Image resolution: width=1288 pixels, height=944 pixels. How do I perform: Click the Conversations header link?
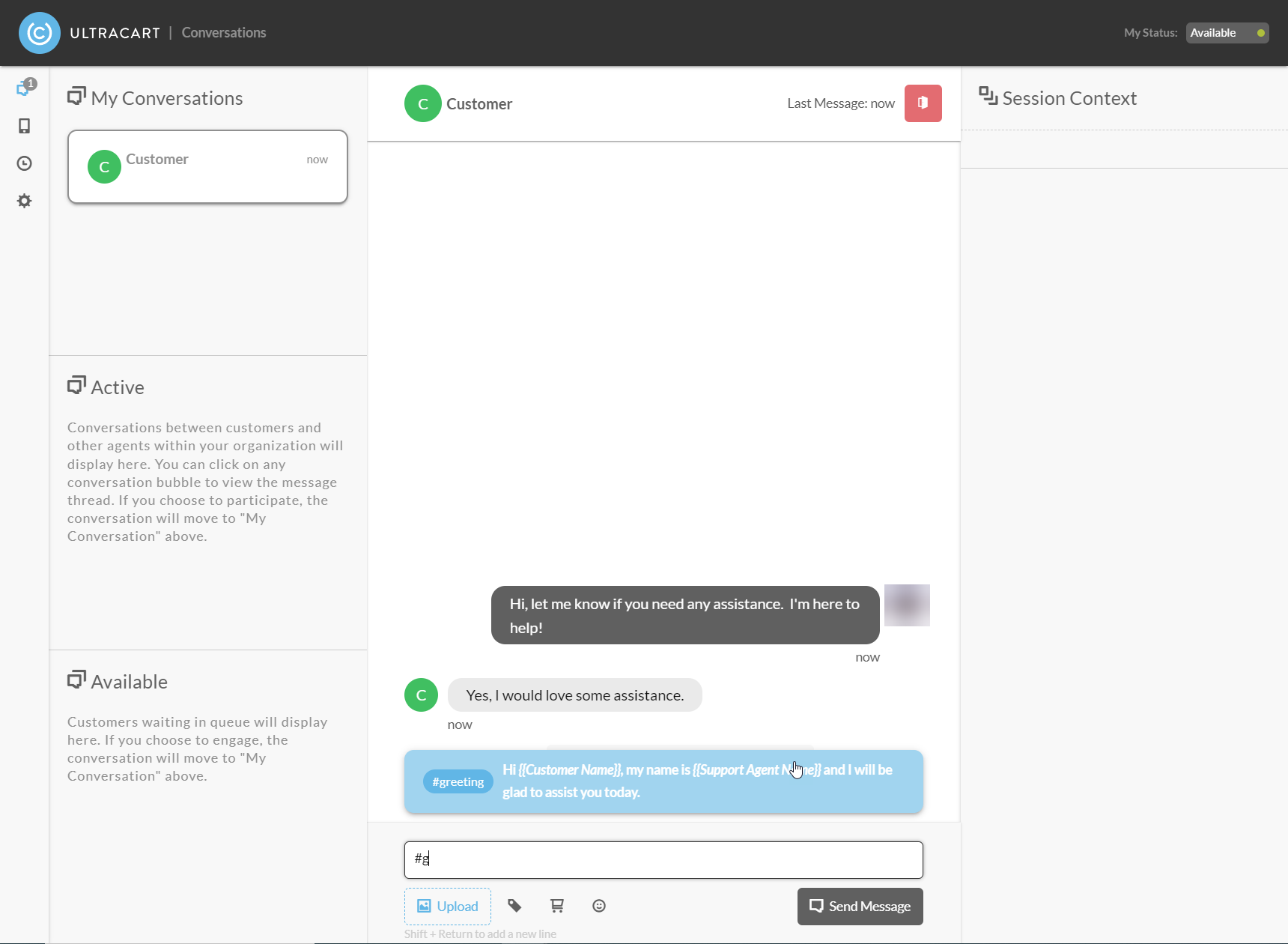(224, 33)
